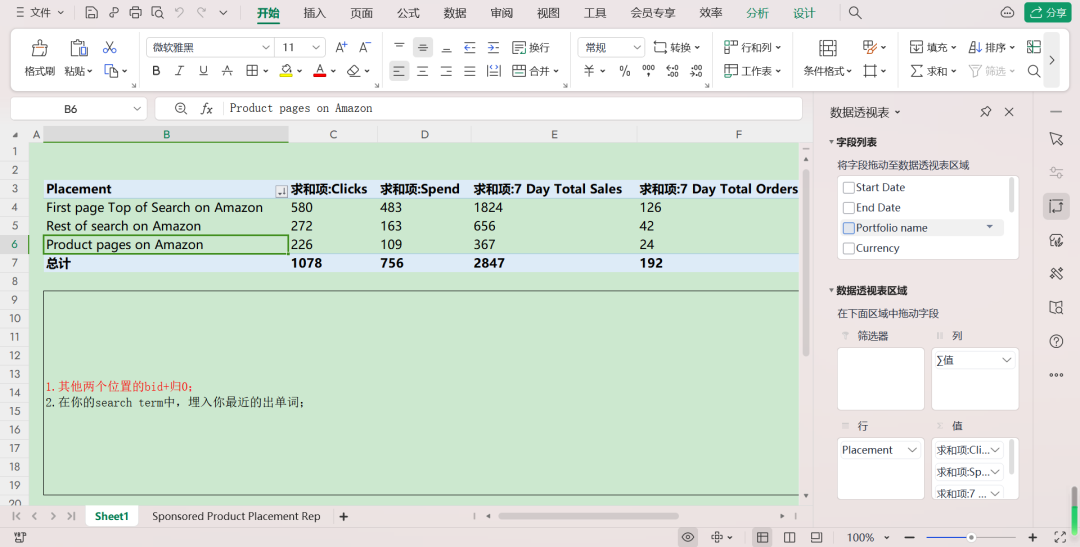The image size is (1080, 547).
Task: Expand the Name Box dropdown
Action: pyautogui.click(x=136, y=109)
